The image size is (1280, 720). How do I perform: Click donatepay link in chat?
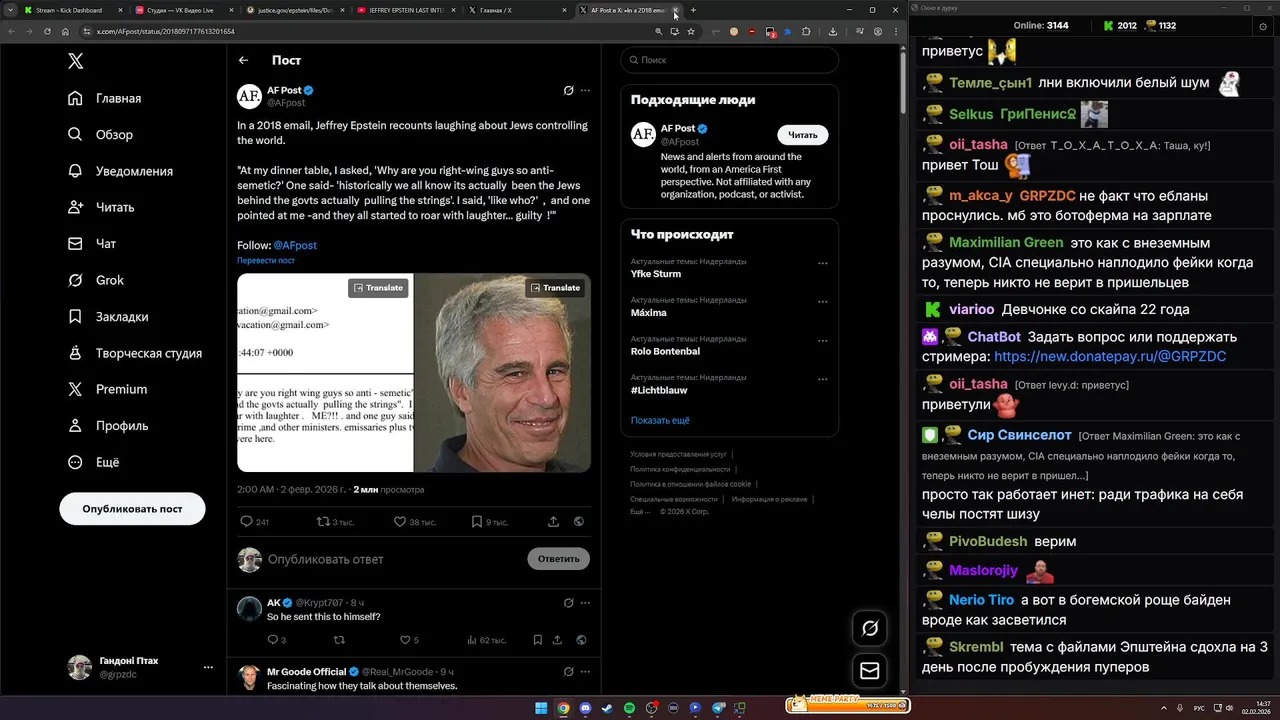[x=1110, y=356]
